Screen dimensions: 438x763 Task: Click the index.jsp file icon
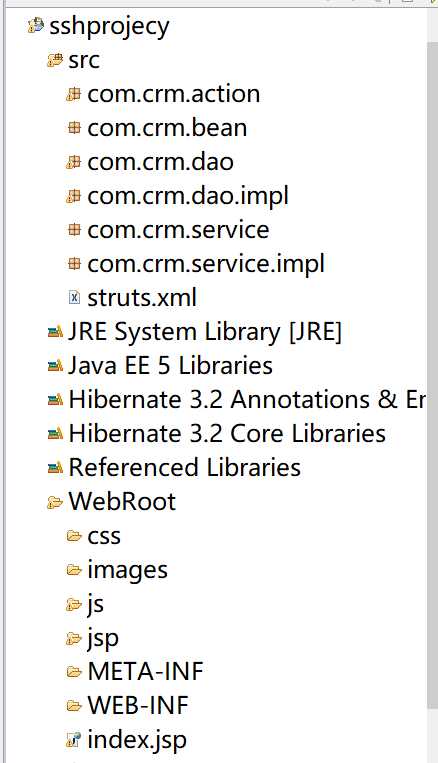73,740
